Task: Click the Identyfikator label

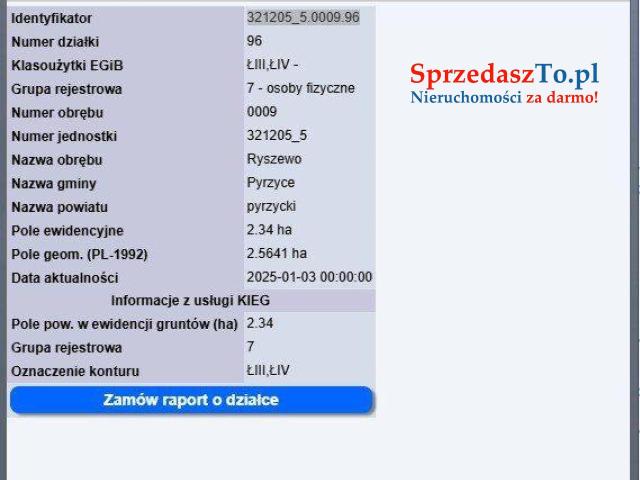Action: [51, 18]
